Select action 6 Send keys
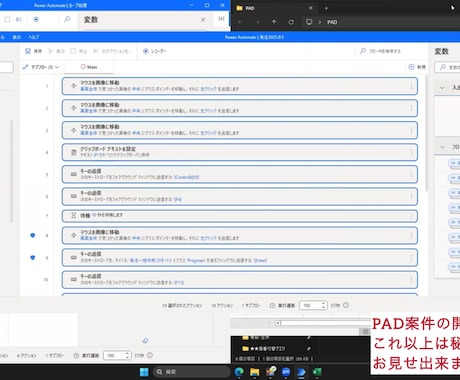The height and width of the screenshot is (380, 460). coord(240,196)
